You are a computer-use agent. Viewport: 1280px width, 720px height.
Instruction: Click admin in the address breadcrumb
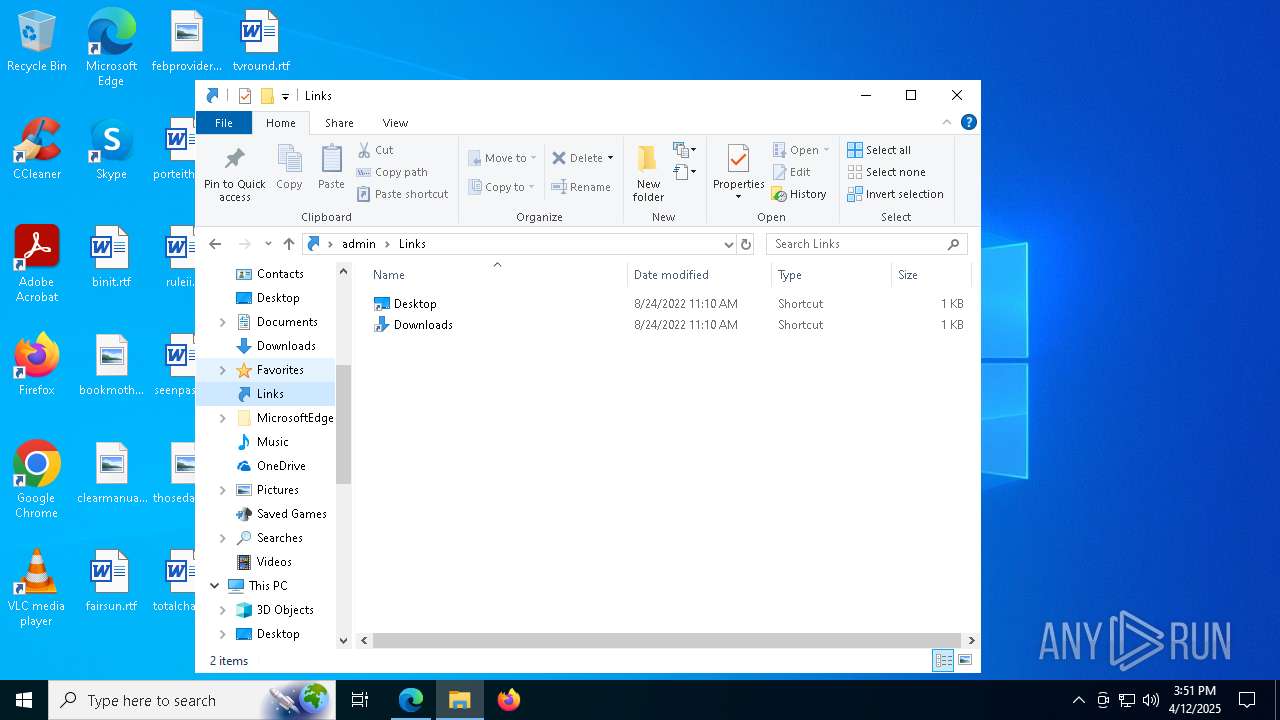(x=359, y=244)
